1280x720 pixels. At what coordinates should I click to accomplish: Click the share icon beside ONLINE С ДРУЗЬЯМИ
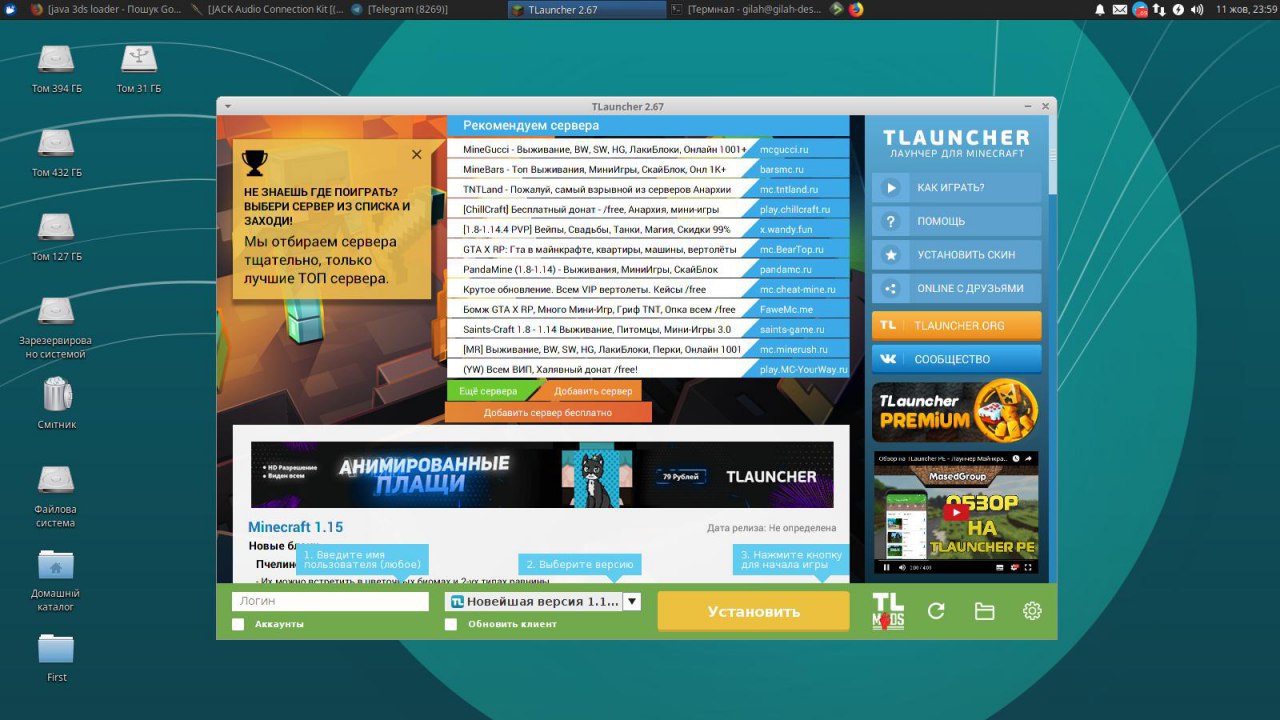coord(889,288)
